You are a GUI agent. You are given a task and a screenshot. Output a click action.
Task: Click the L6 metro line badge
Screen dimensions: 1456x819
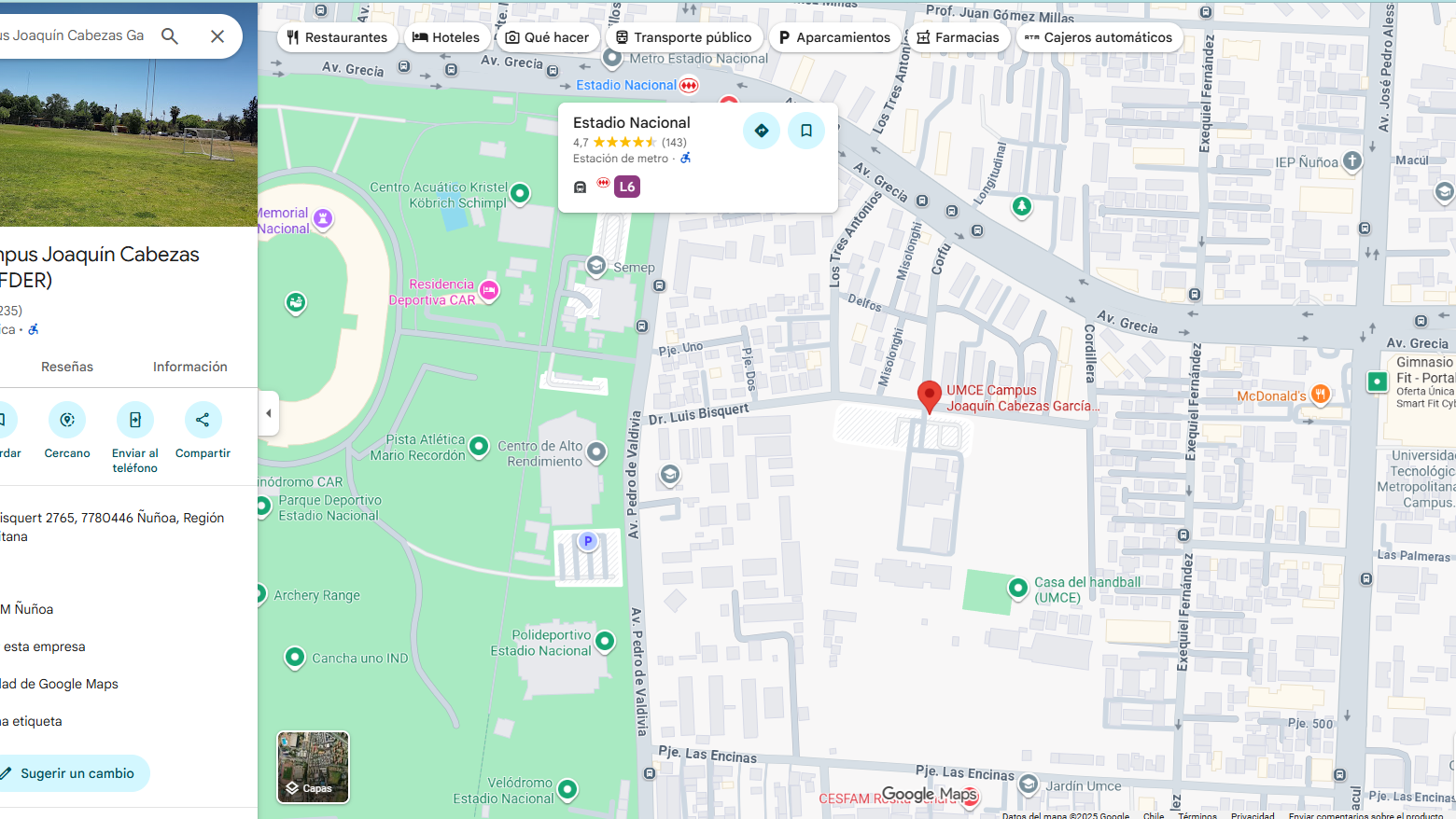(x=627, y=187)
